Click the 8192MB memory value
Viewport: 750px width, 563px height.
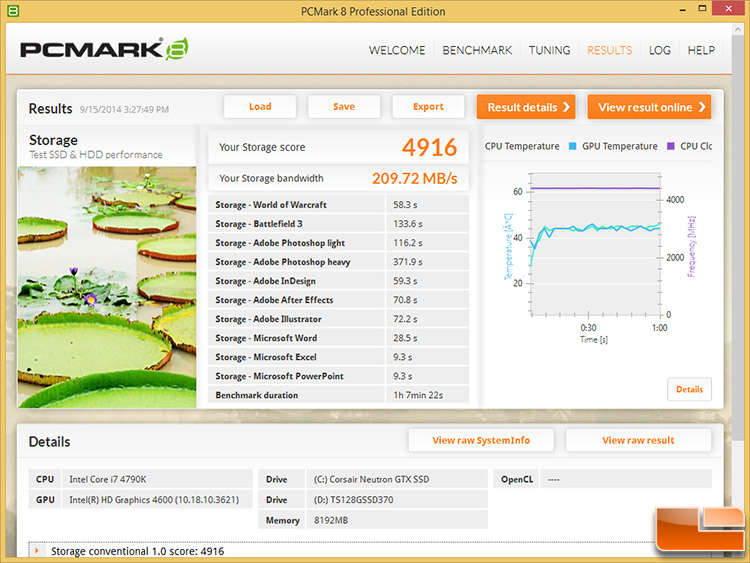[331, 520]
